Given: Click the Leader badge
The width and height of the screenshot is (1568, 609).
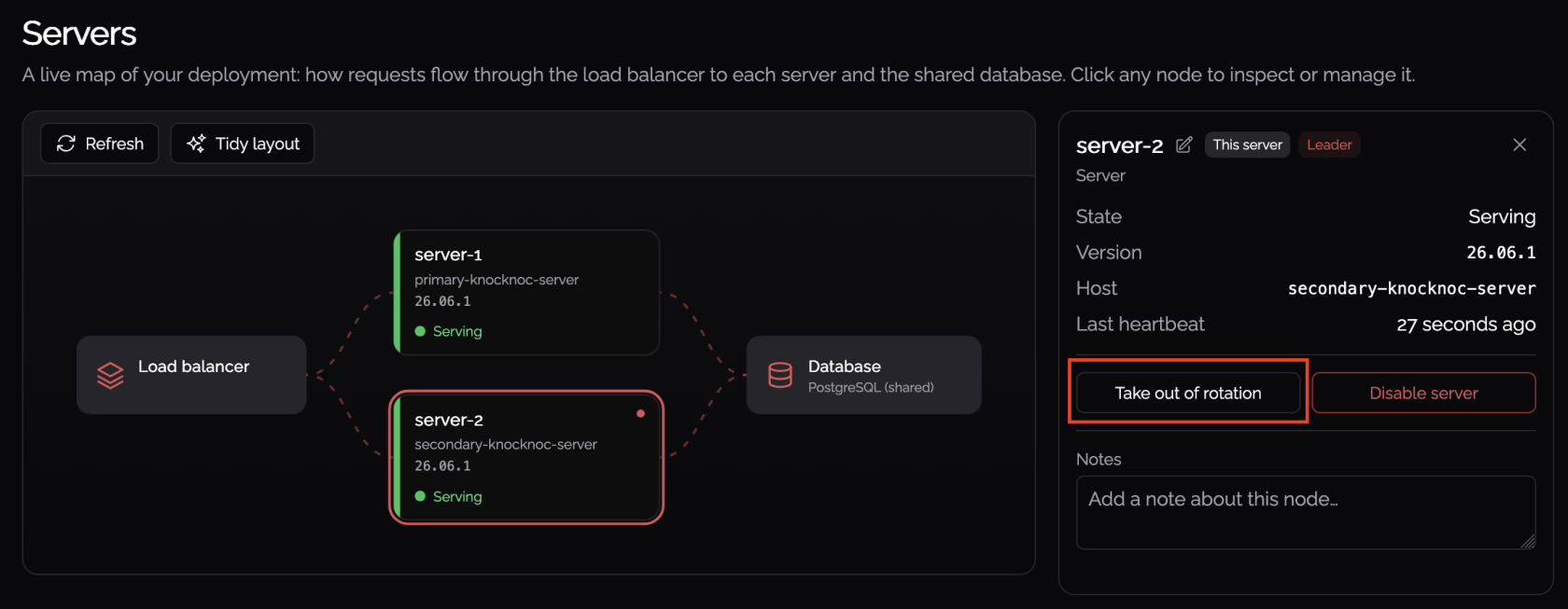Looking at the screenshot, I should coord(1329,145).
